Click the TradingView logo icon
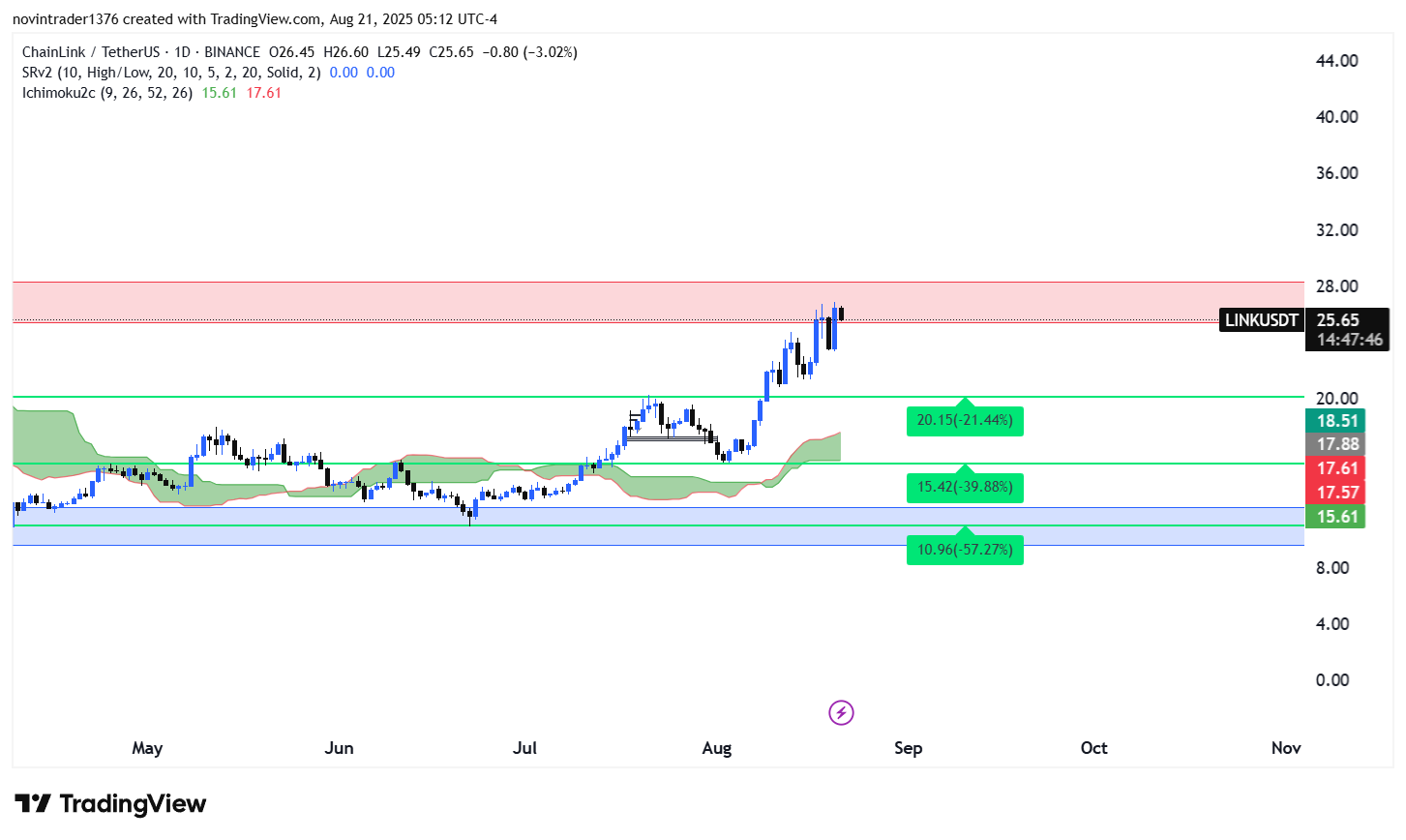This screenshot has height=840, width=1406. click(33, 804)
